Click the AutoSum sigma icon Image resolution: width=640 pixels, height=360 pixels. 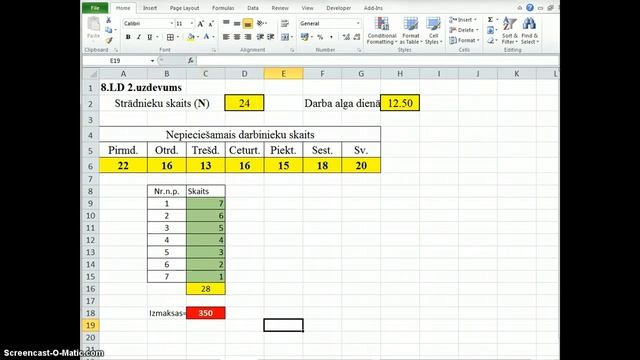490,20
